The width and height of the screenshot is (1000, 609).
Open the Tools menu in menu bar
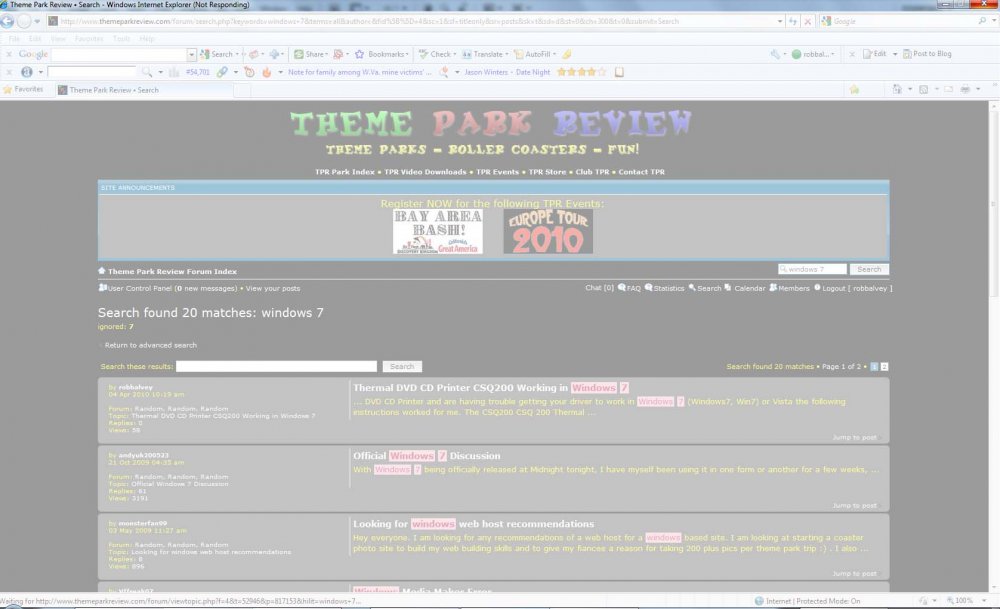(120, 39)
